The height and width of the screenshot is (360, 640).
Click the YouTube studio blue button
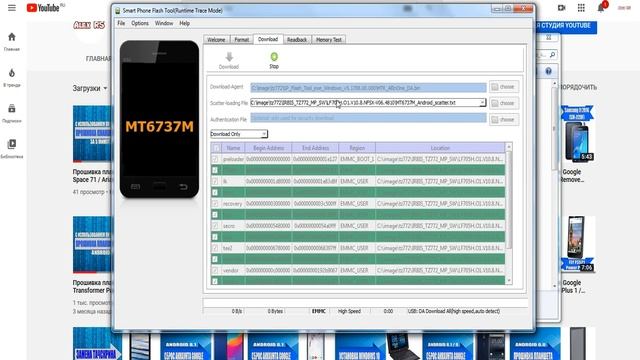566,26
